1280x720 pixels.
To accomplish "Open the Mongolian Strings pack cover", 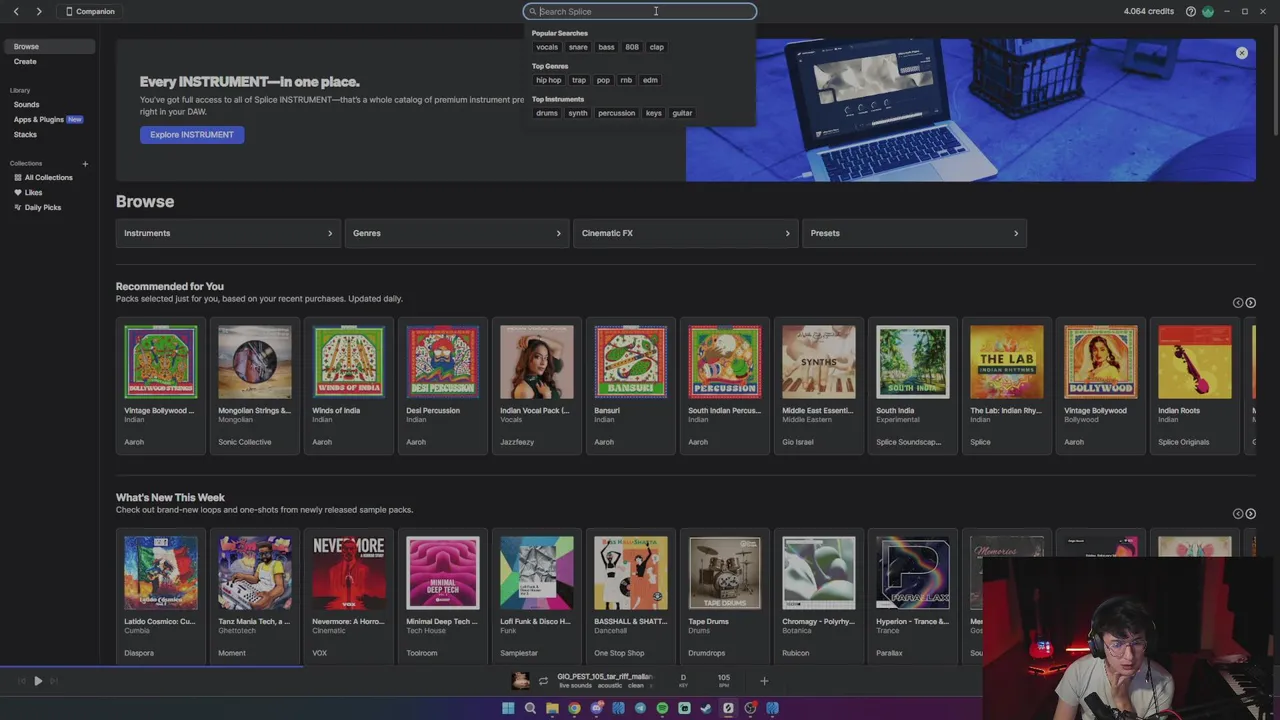I will (255, 362).
